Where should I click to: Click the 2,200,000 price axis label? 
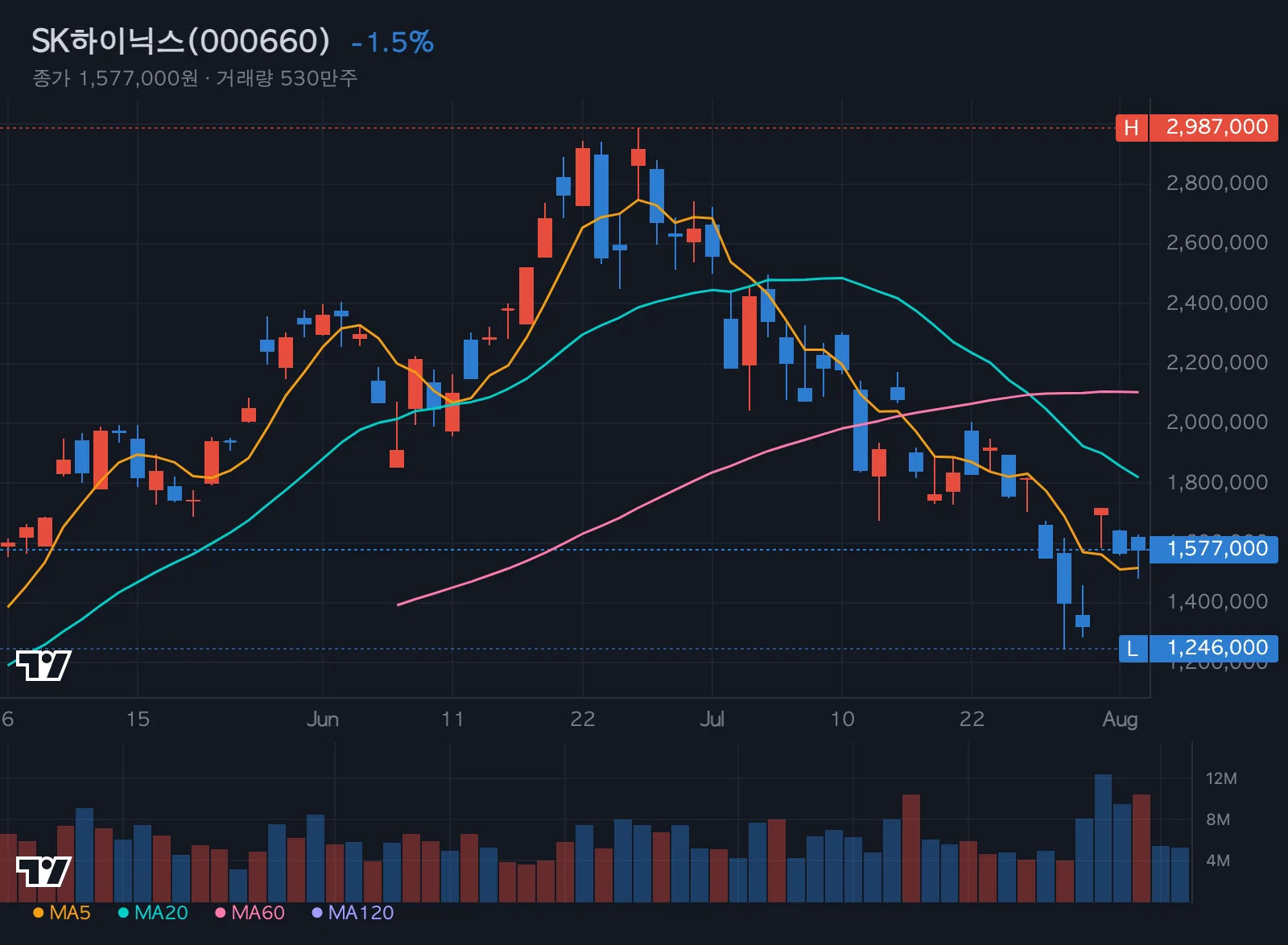click(1217, 363)
